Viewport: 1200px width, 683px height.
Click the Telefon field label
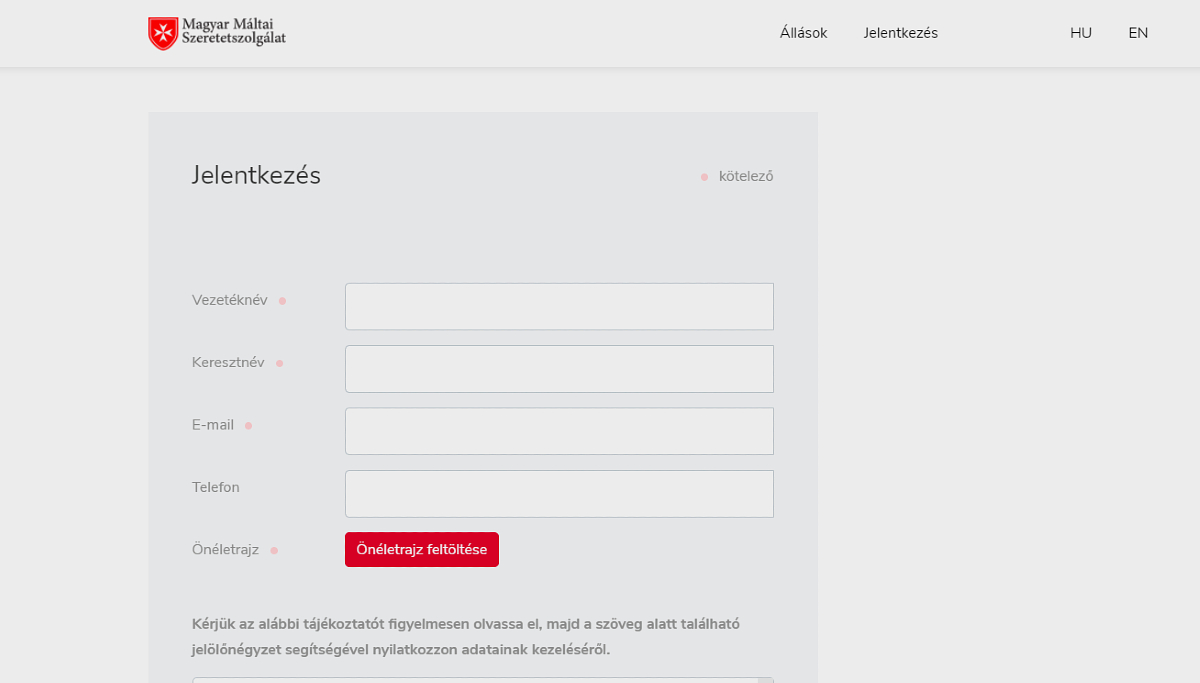click(216, 487)
